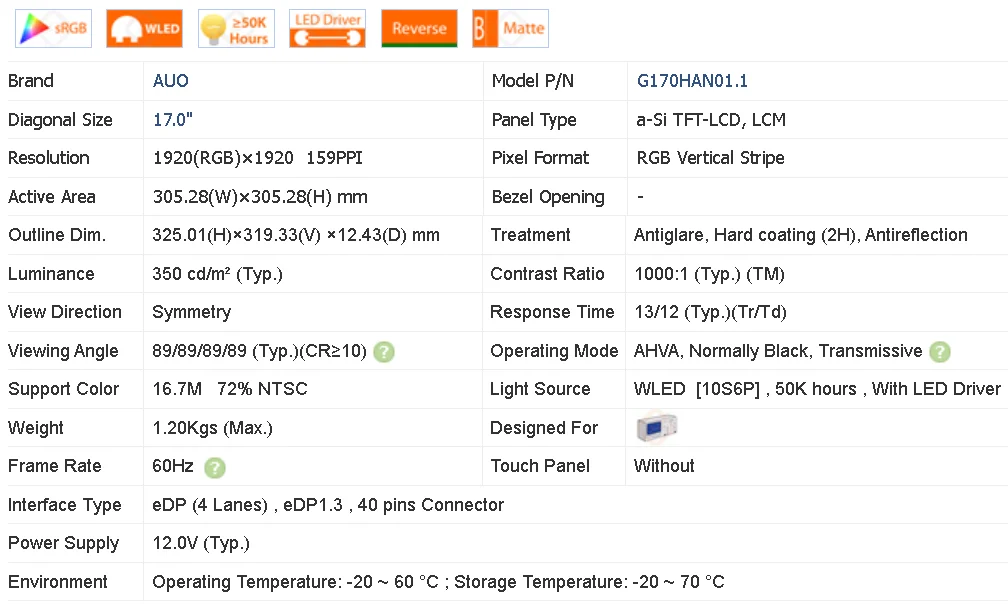
Task: Click the 'Frame Rate' row label
Action: pyautogui.click(x=55, y=466)
